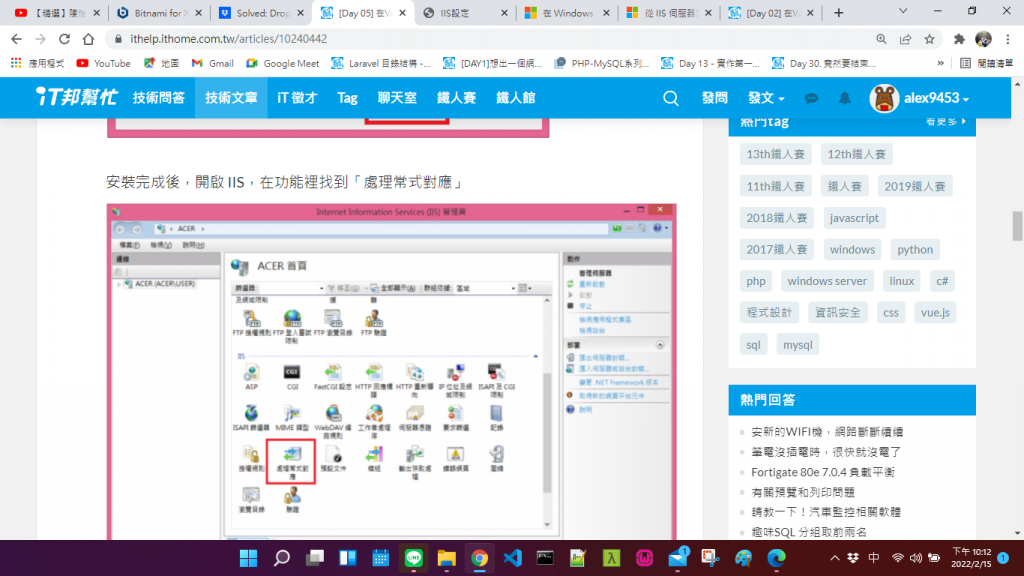Bookmark this page with the star icon
Image resolution: width=1024 pixels, height=576 pixels.
[x=929, y=39]
